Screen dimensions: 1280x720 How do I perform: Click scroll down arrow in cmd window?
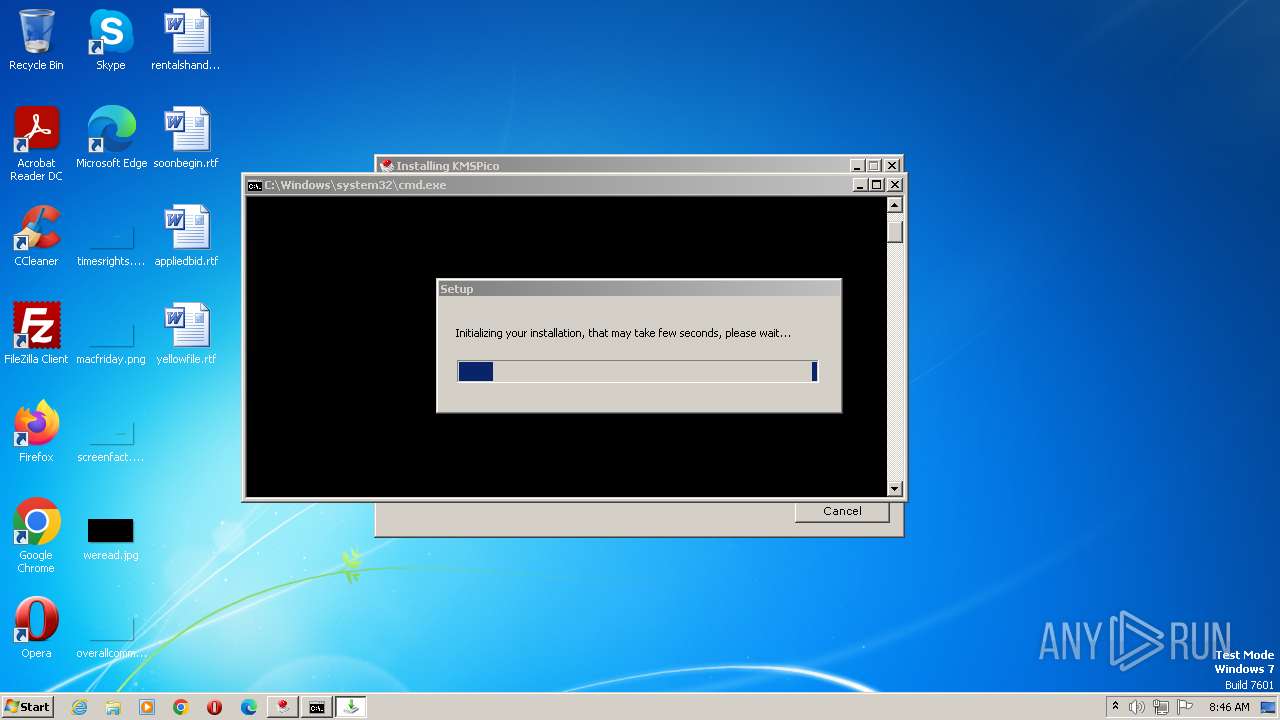(895, 489)
